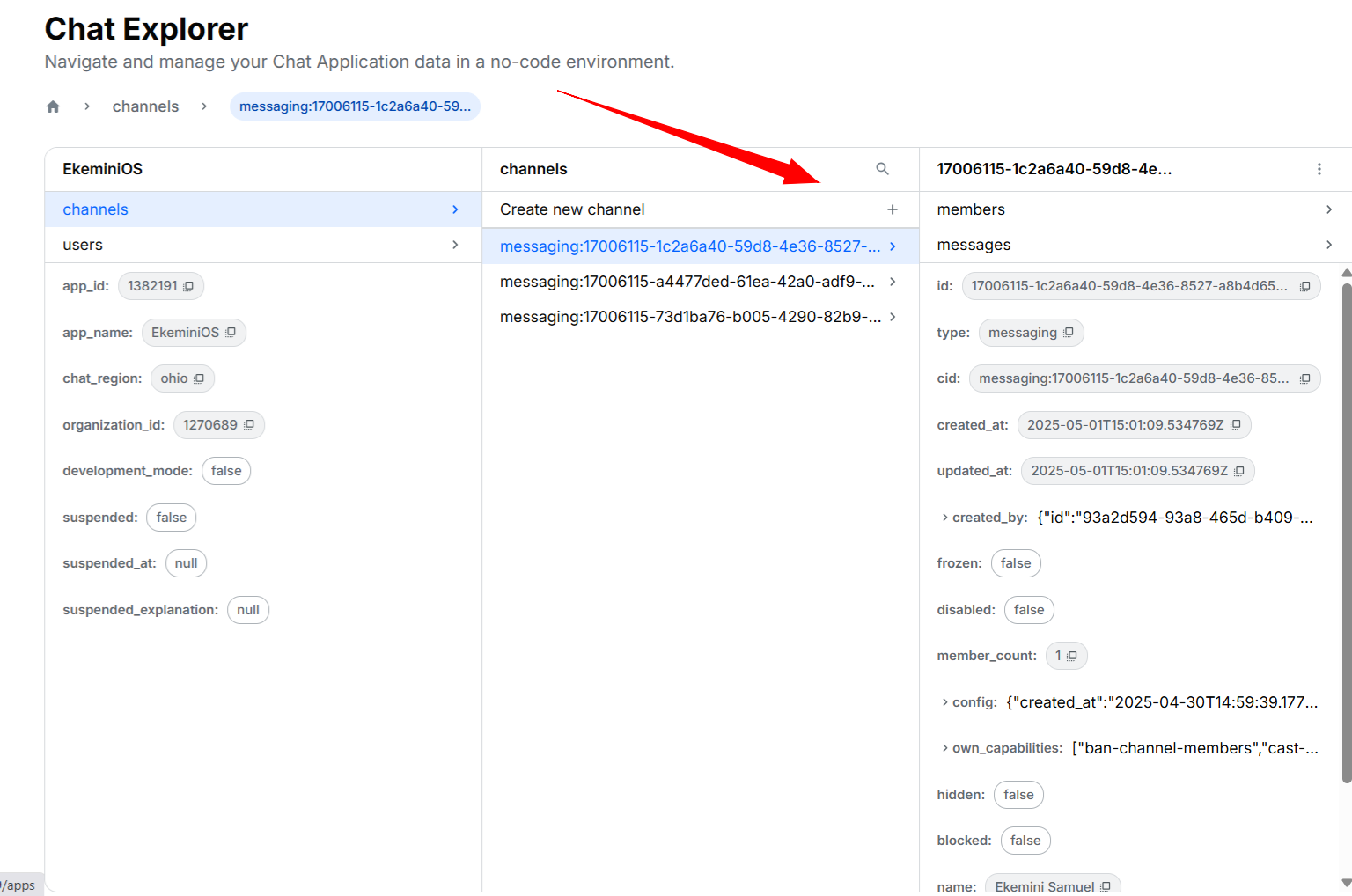Click the plus icon to create channel

pos(892,209)
